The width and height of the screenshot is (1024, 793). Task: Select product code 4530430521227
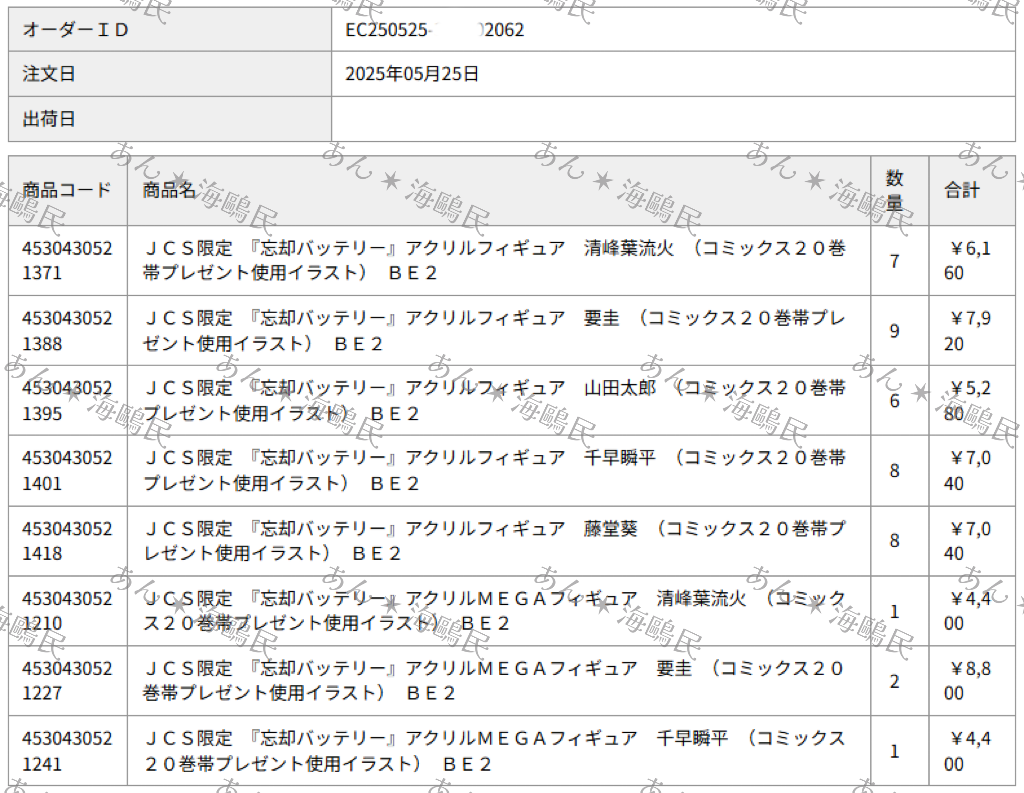pos(67,681)
